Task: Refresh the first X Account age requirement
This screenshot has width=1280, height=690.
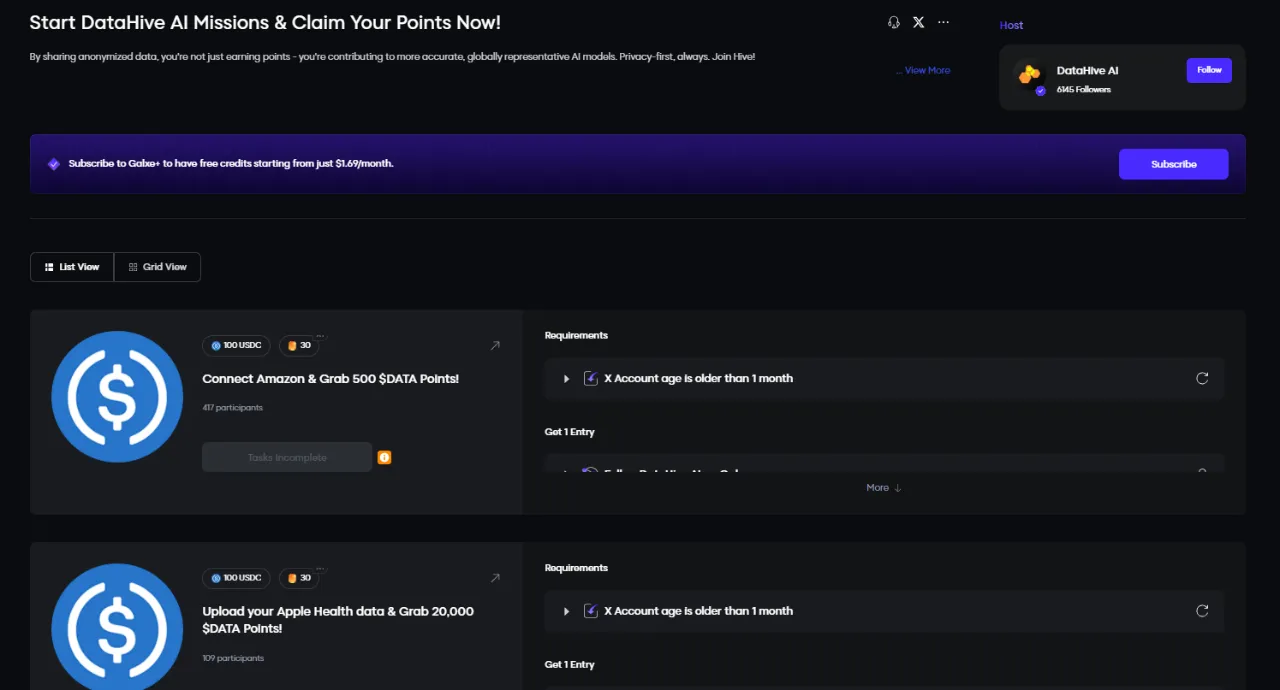Action: 1202,378
